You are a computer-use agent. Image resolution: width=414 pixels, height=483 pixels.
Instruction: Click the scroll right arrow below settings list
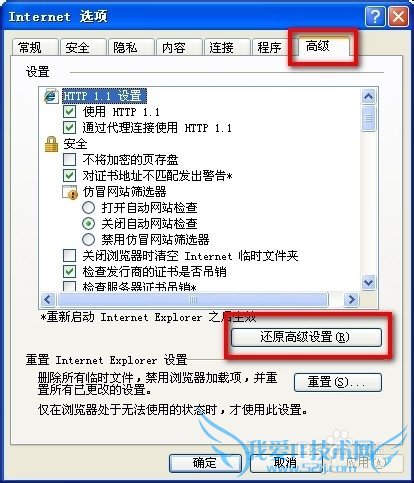(x=351, y=299)
